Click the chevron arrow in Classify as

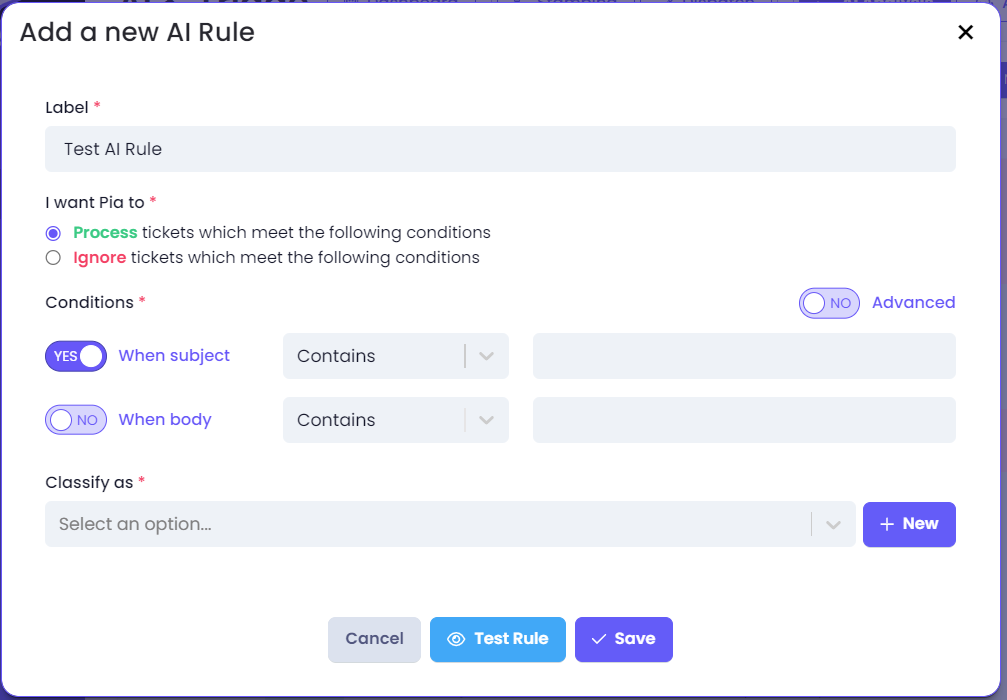833,525
